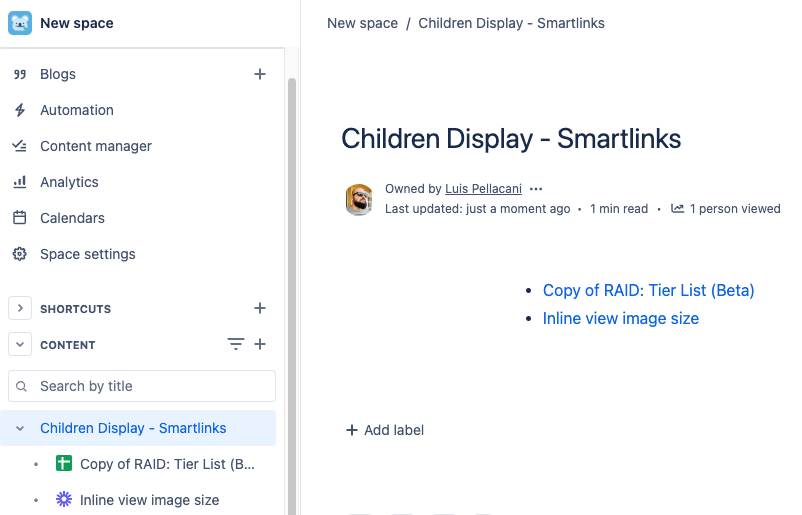The width and height of the screenshot is (802, 515).
Task: Open Analytics in the sidebar
Action: pos(69,182)
